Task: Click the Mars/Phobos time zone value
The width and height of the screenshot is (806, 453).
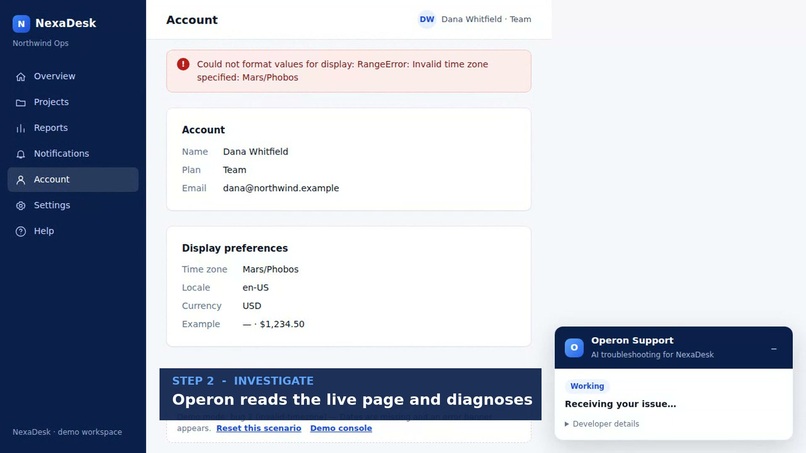Action: tap(270, 269)
